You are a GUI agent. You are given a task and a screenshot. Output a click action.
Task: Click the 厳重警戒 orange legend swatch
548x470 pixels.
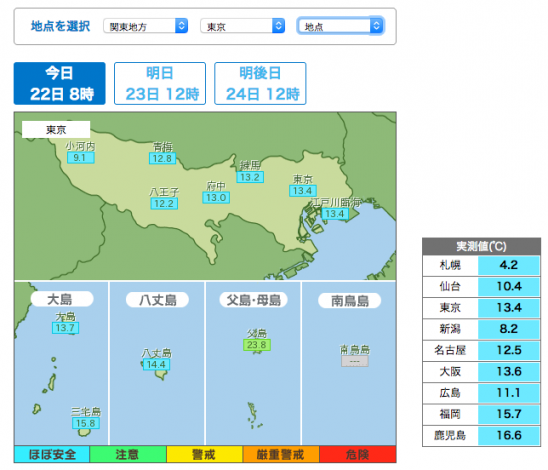pyautogui.click(x=281, y=454)
